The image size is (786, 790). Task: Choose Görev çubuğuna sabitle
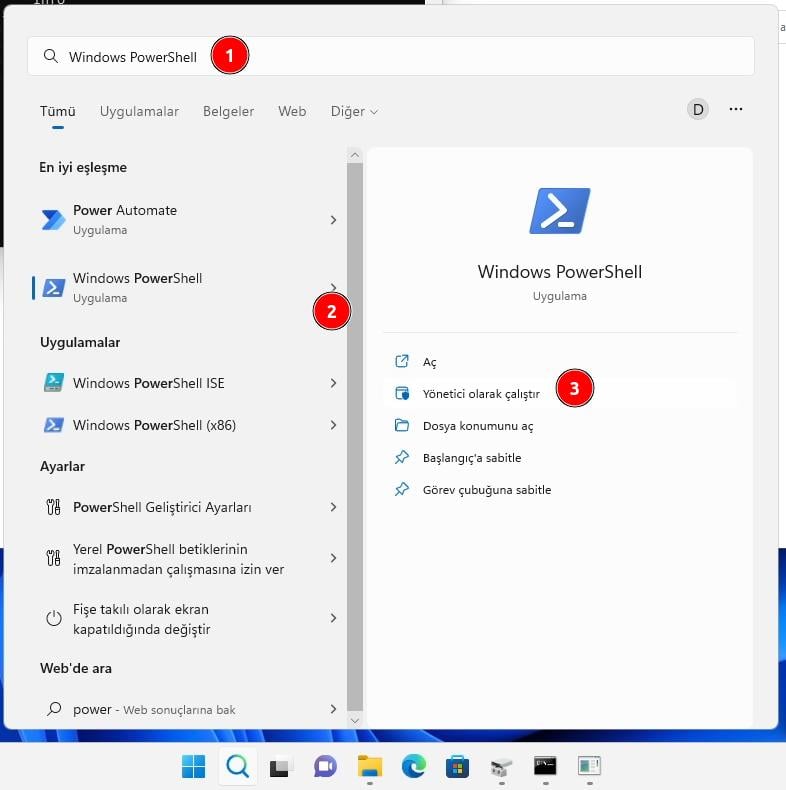[x=487, y=490]
